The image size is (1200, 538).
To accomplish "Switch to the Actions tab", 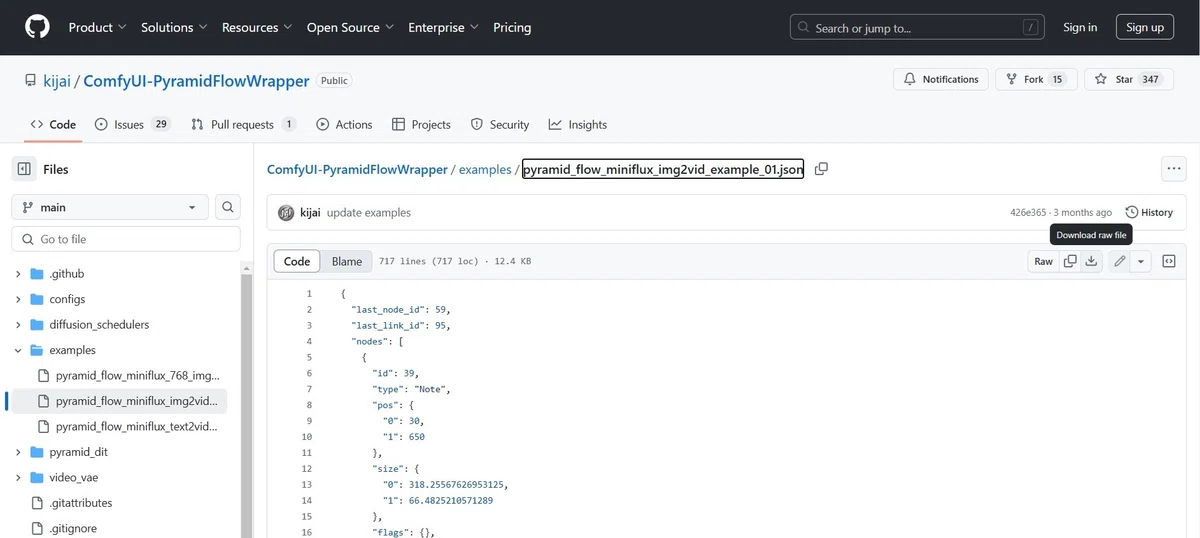I will [344, 124].
